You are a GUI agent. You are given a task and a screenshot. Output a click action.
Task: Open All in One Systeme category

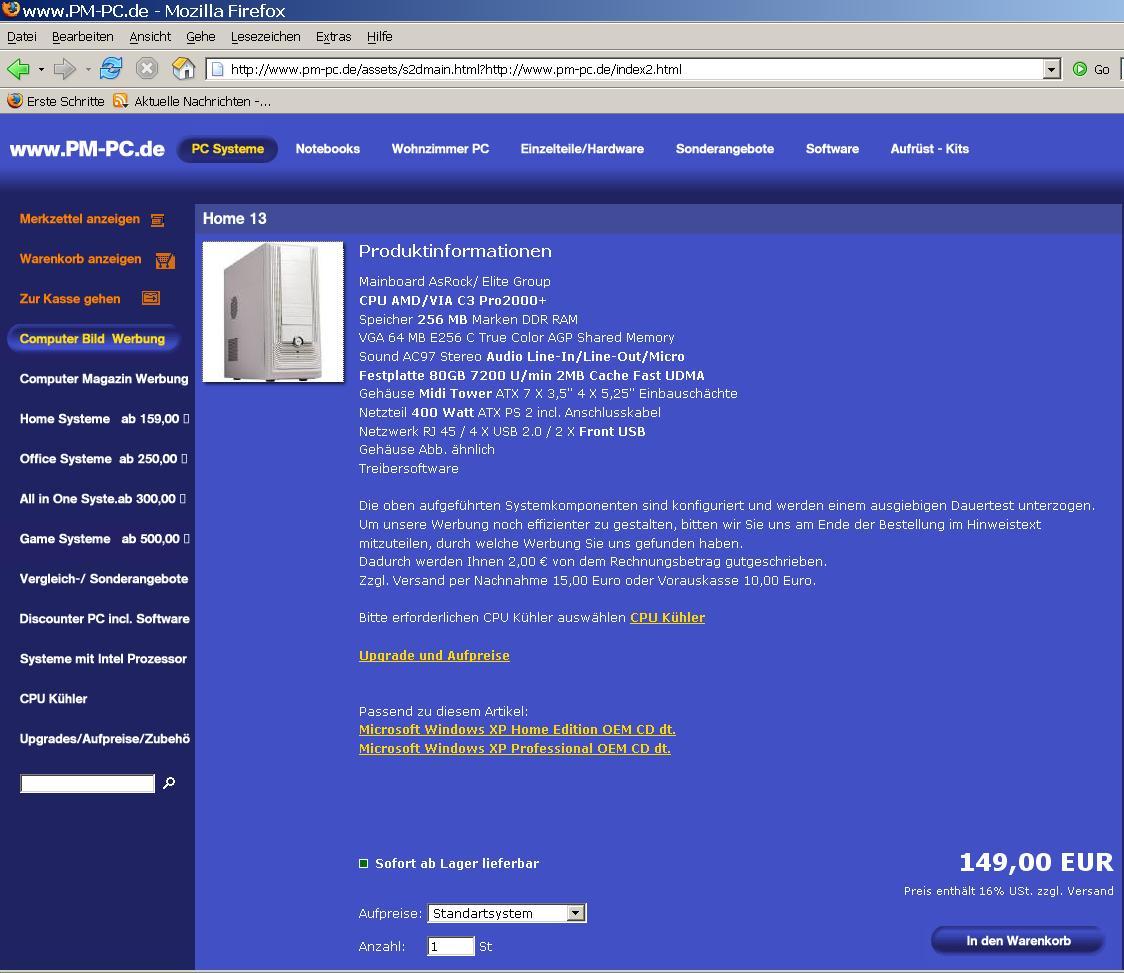tap(103, 499)
